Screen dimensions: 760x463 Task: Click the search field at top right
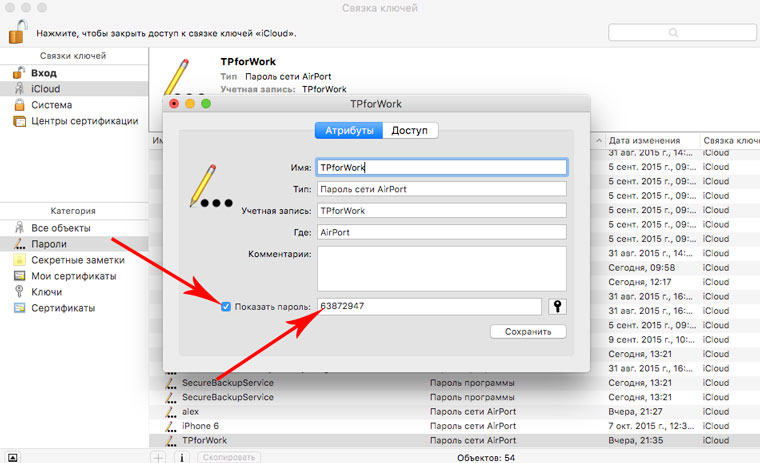point(682,32)
